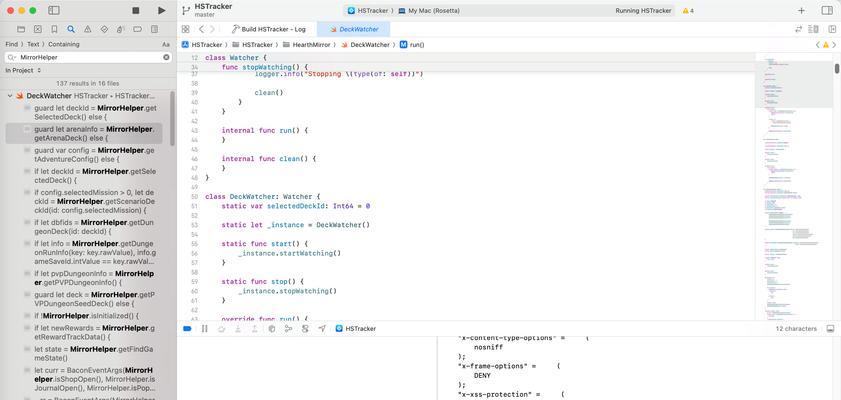Add a new editor on right
The height and width of the screenshot is (400, 841).
tap(832, 29)
